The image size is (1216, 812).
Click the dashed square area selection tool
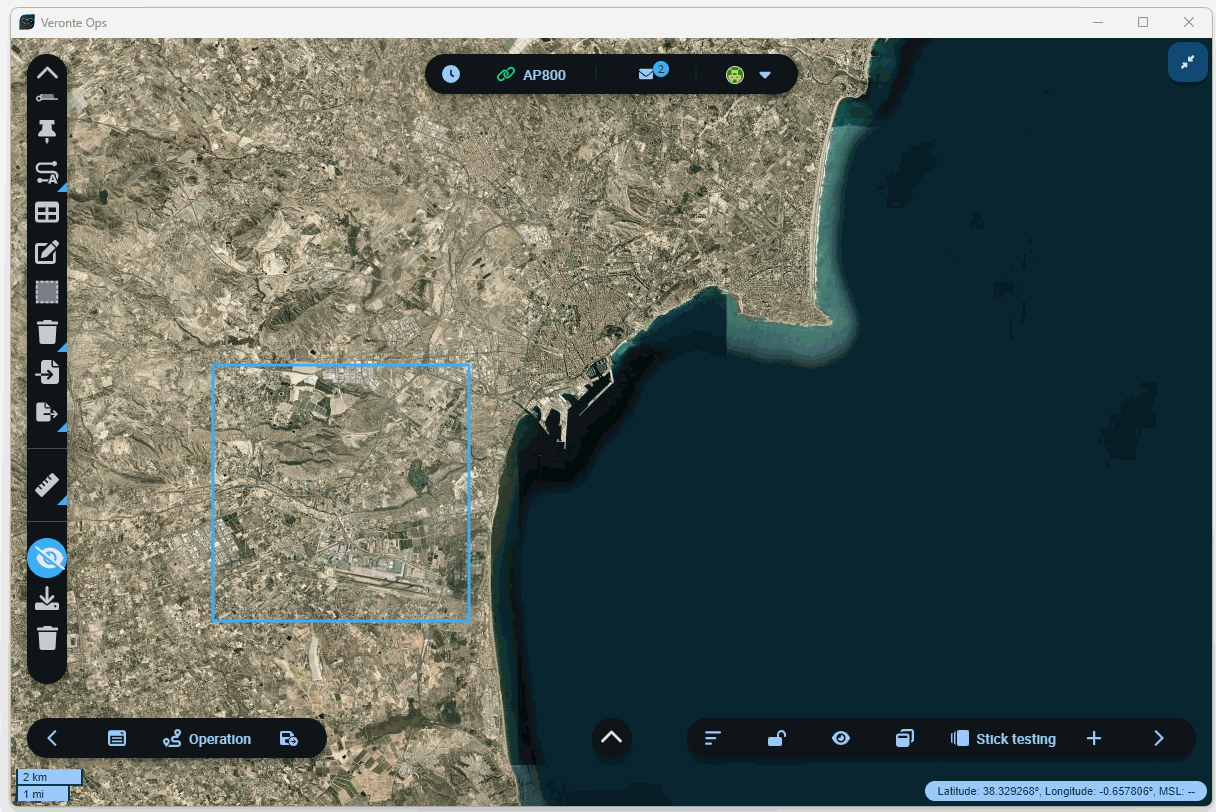pos(47,292)
